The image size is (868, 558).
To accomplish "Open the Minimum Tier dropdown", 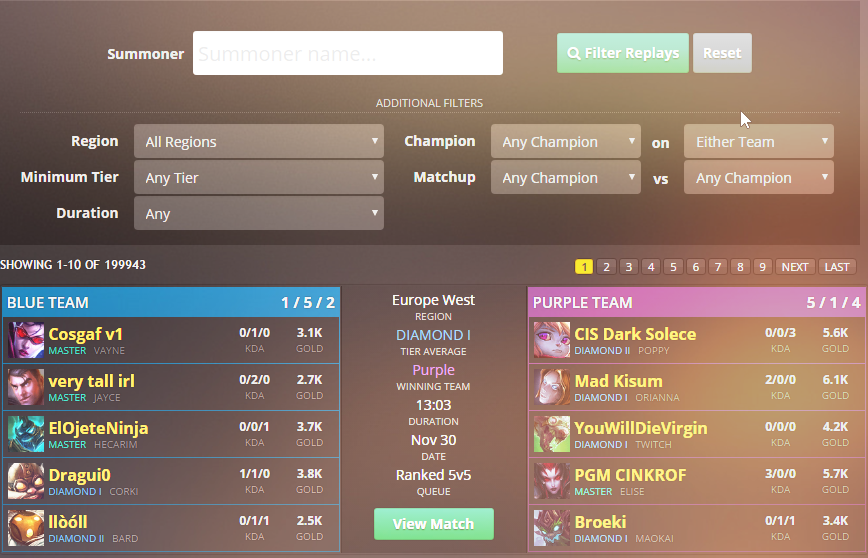I will (x=259, y=178).
